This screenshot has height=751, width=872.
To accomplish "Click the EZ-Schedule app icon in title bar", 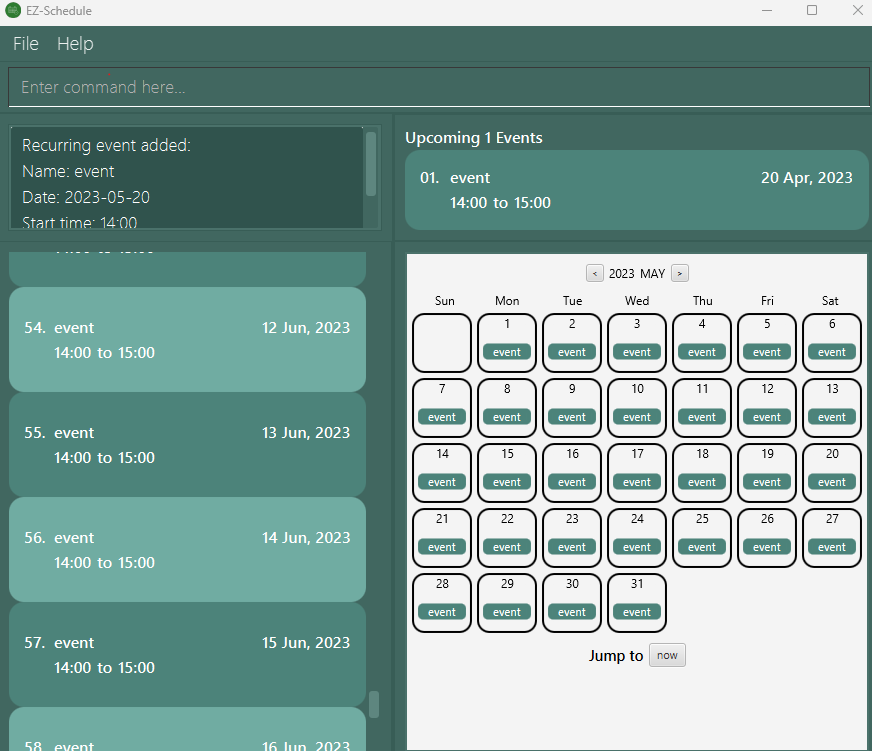I will (13, 10).
